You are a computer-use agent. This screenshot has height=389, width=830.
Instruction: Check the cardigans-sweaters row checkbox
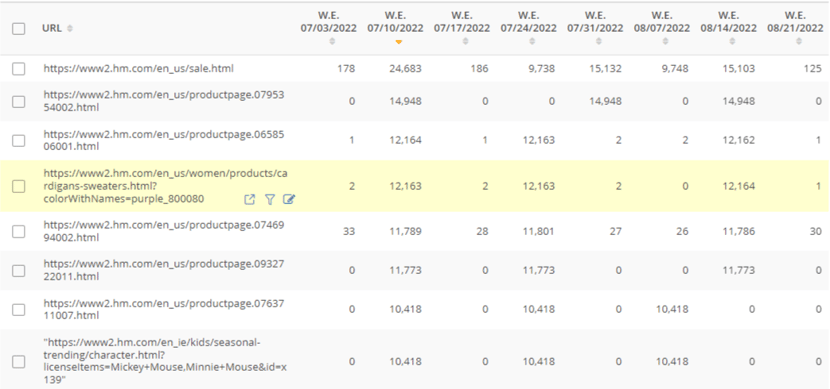coord(19,186)
